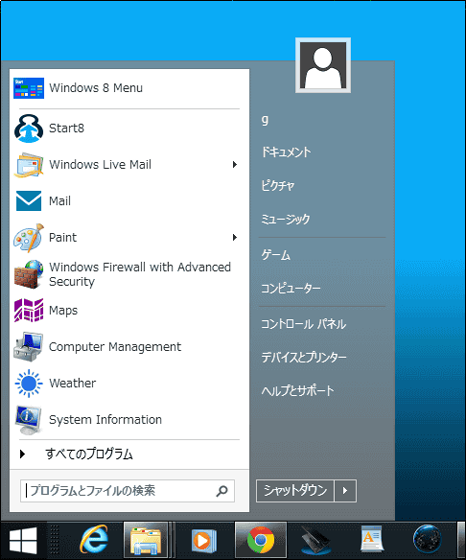Focus the プログラムとファイルの検索 search box
The height and width of the screenshot is (560, 466).
(x=127, y=491)
